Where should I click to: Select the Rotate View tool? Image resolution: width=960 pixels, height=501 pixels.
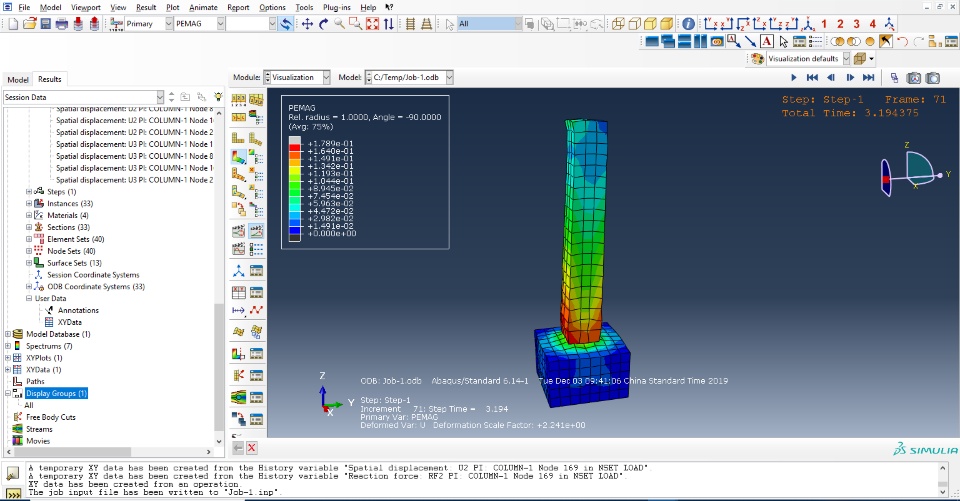tap(323, 24)
